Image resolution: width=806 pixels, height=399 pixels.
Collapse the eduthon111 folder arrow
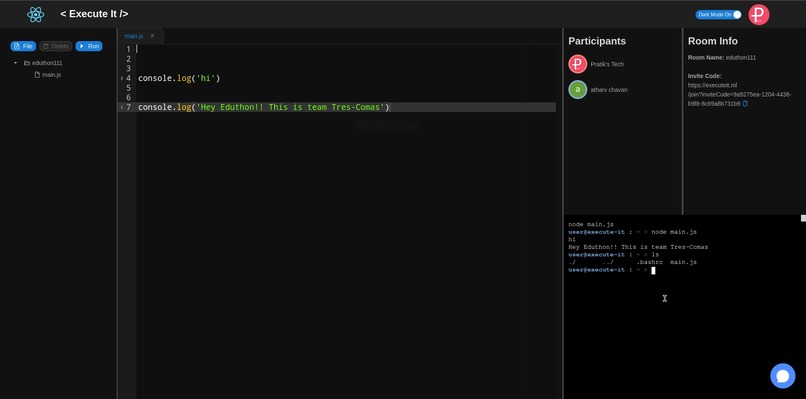(15, 63)
